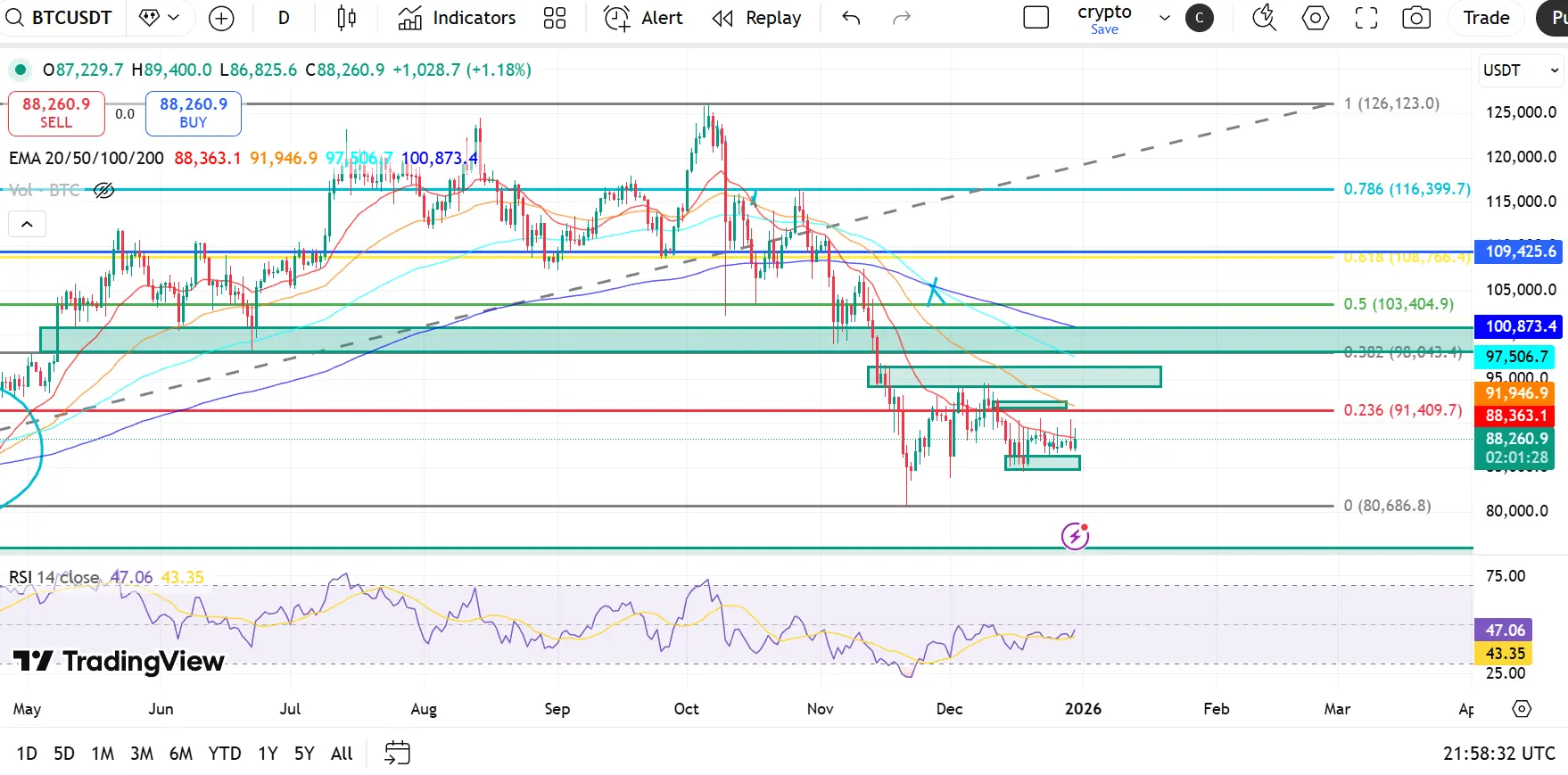Open the quick search lightning icon

1265,18
